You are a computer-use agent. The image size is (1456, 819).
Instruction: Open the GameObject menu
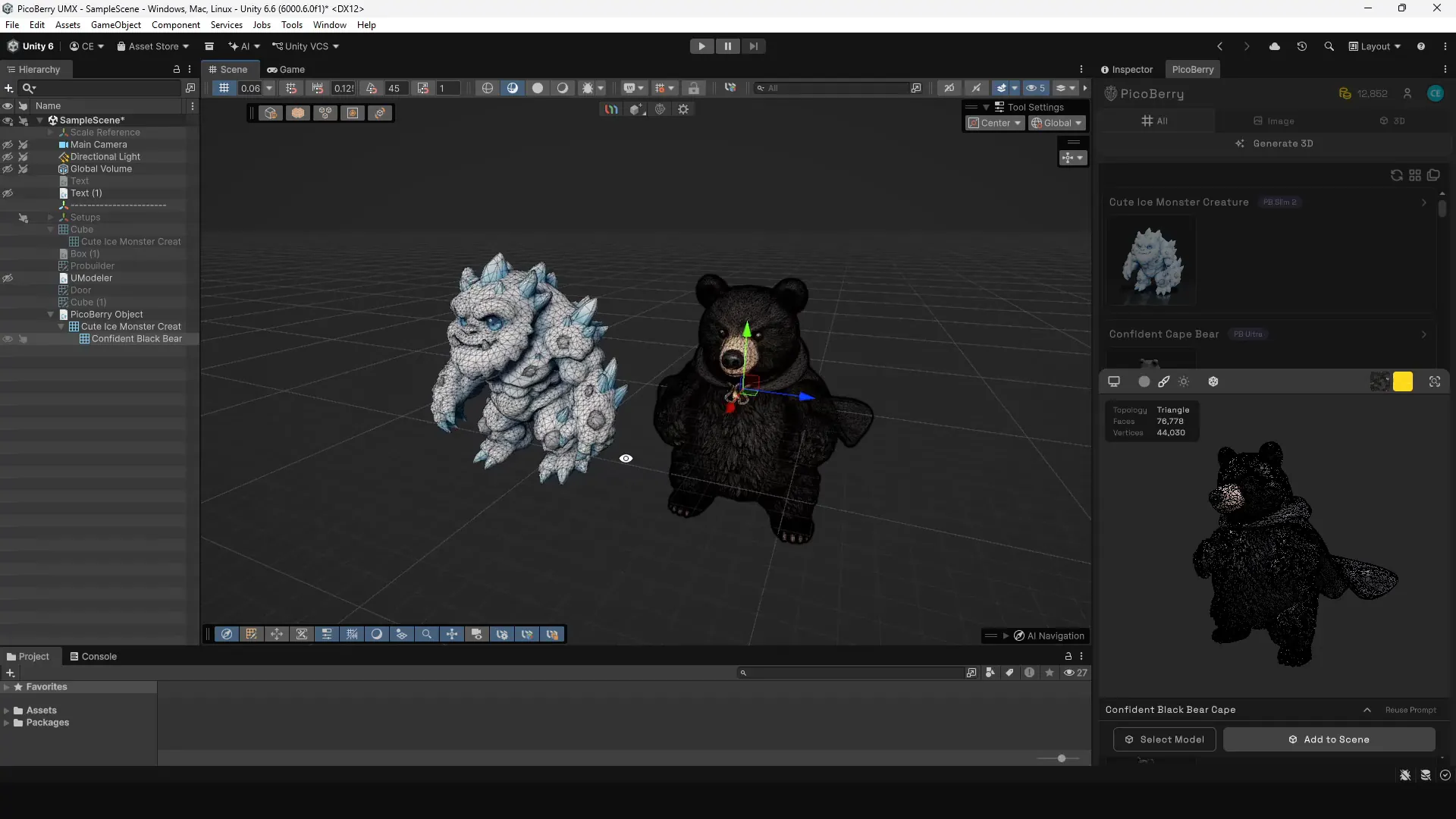point(116,25)
